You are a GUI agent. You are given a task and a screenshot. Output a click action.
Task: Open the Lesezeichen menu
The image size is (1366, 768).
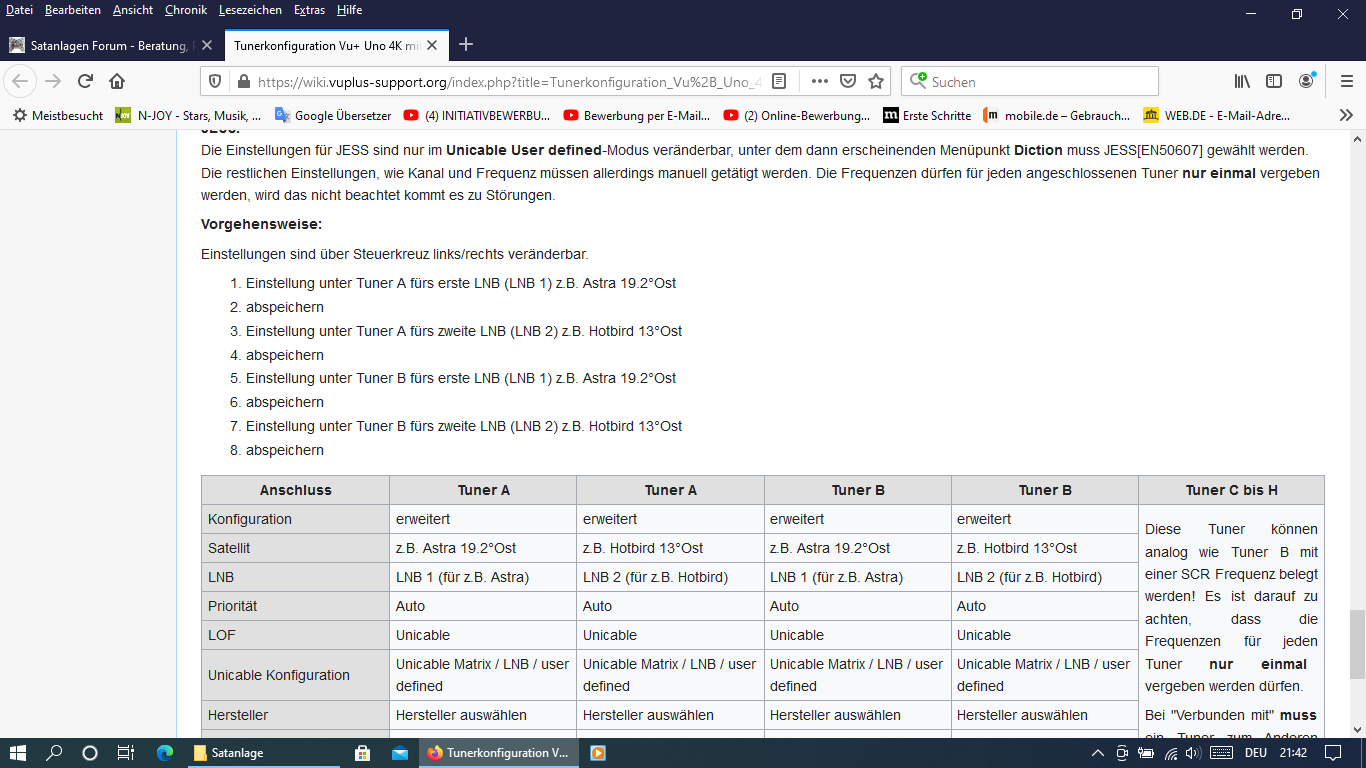251,10
